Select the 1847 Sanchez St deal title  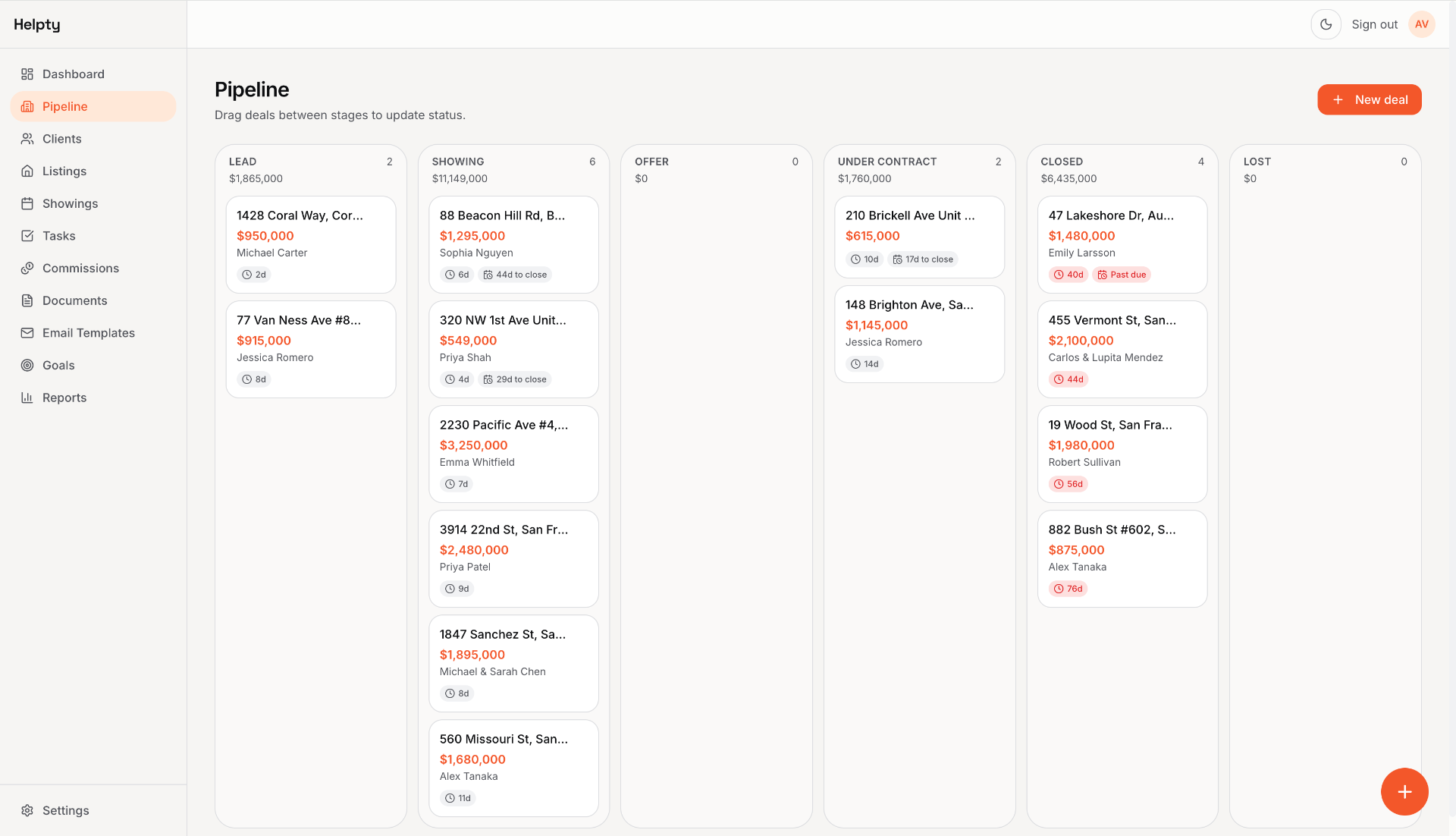(x=503, y=634)
